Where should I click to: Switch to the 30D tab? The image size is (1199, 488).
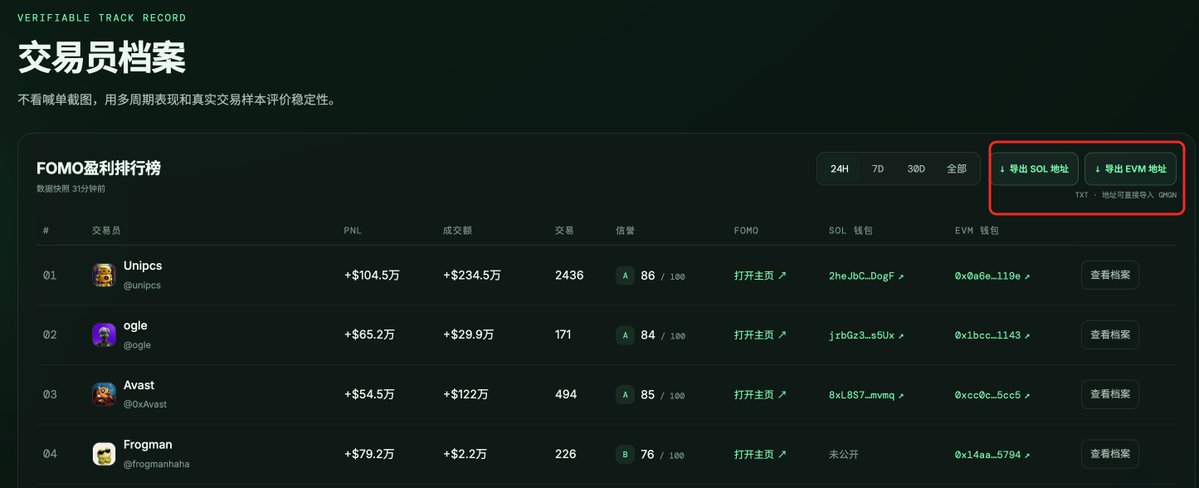[x=916, y=169]
